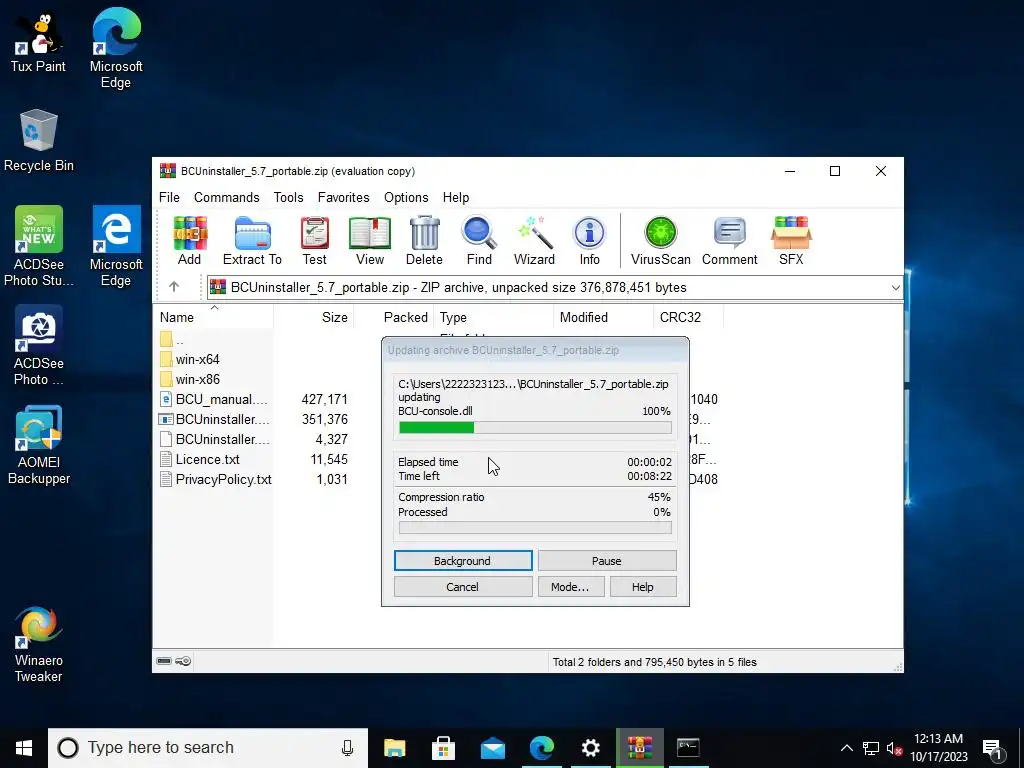
Task: Expand the archive path dropdown
Action: click(895, 287)
